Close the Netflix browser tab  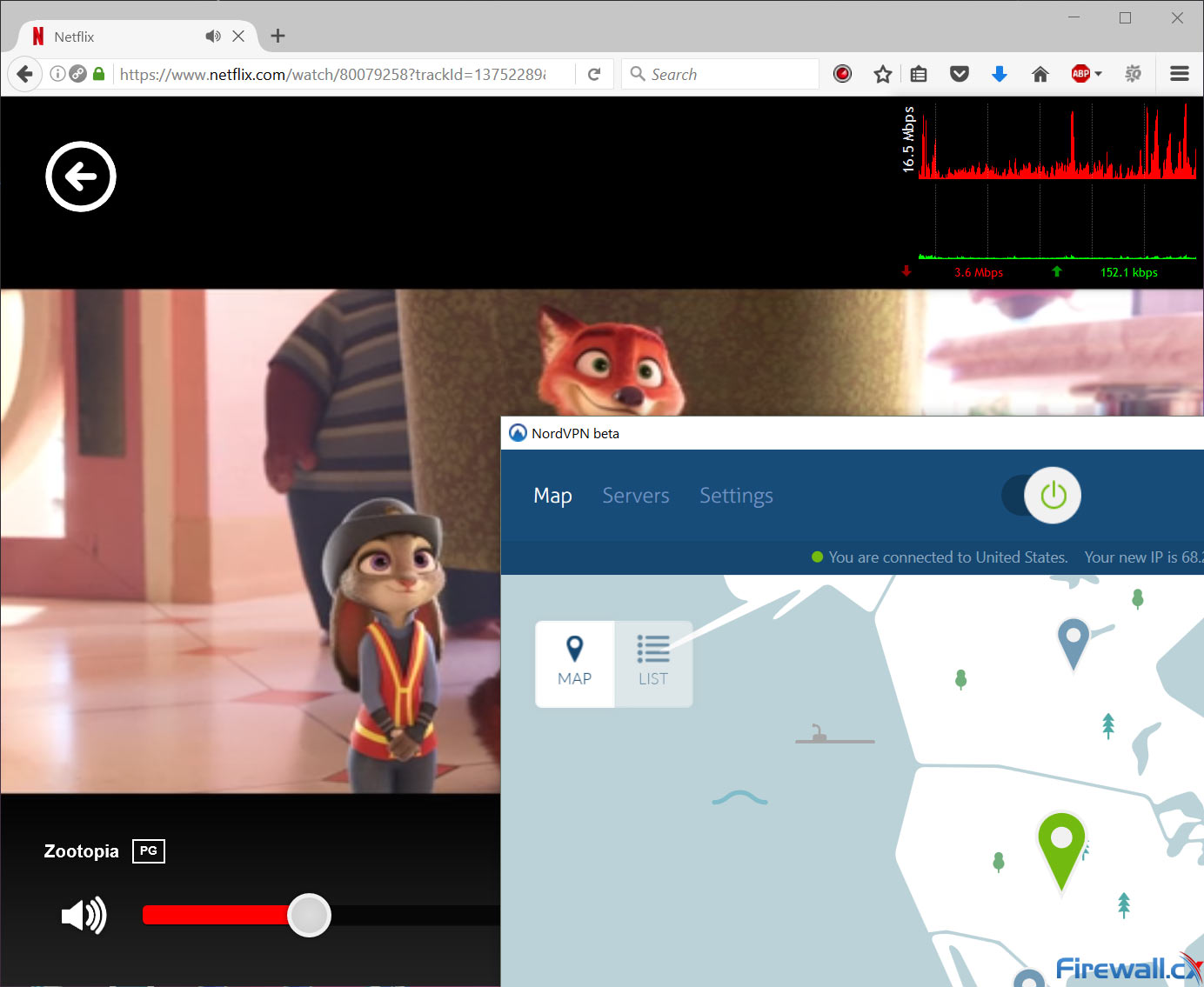pos(238,37)
